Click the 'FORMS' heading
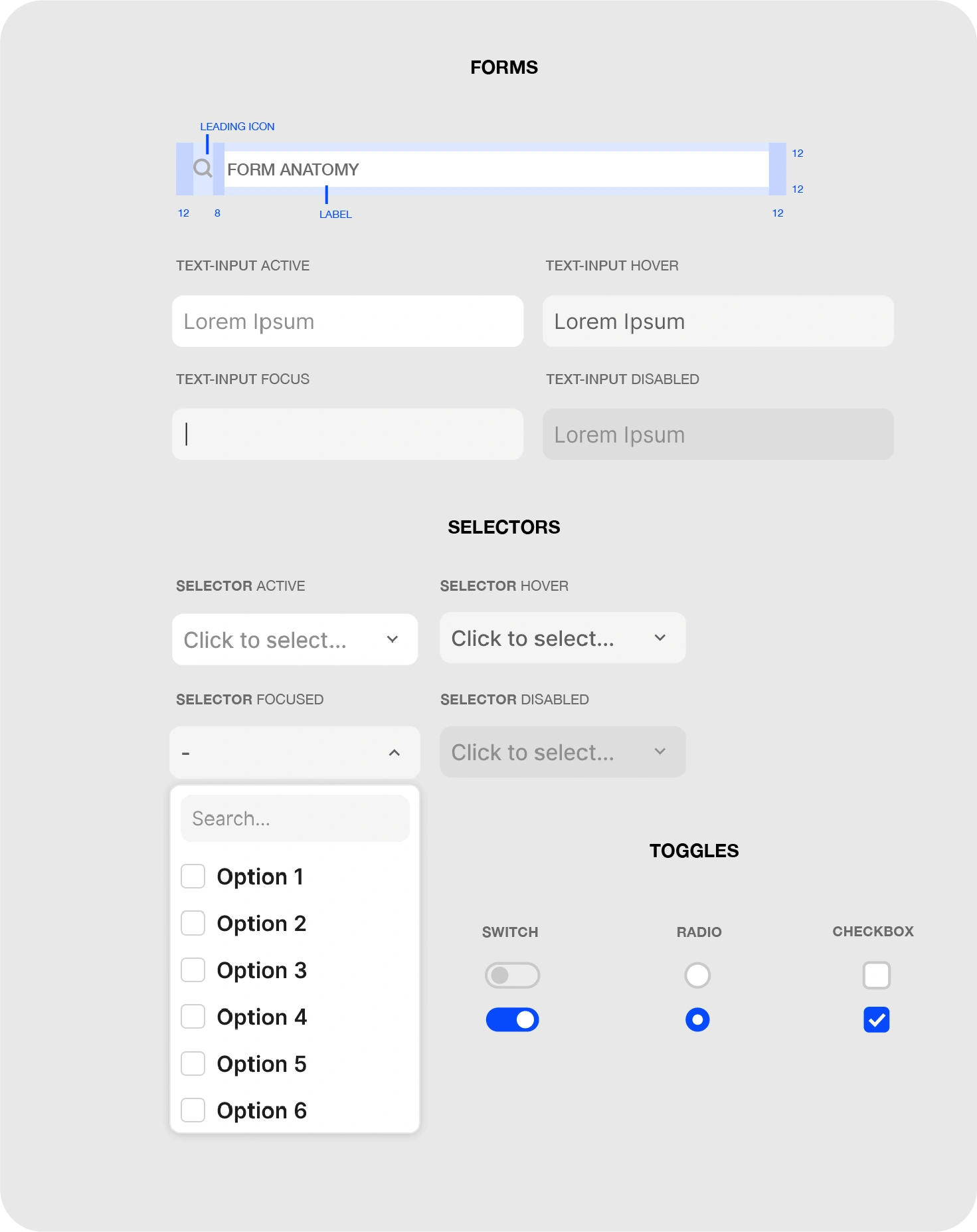977x1232 pixels. [504, 67]
